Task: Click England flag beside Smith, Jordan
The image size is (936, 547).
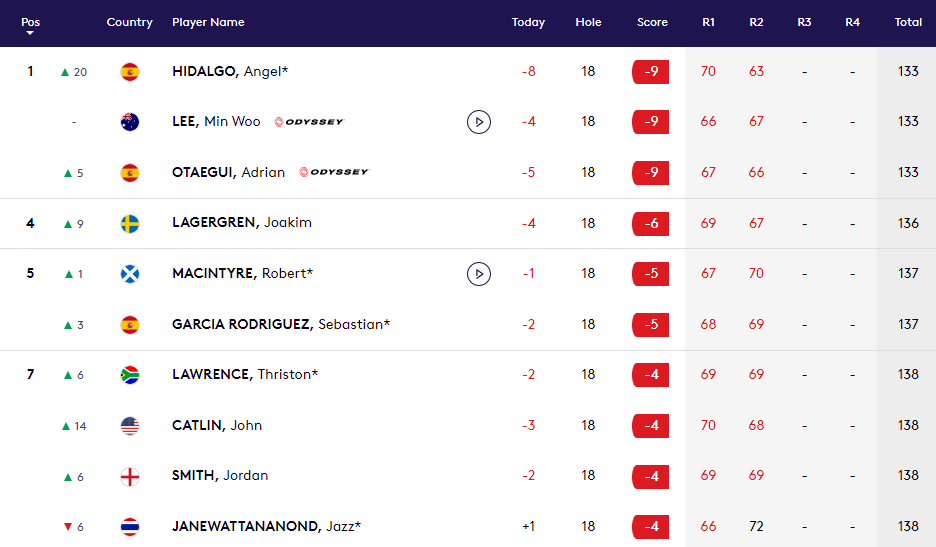Action: 129,476
